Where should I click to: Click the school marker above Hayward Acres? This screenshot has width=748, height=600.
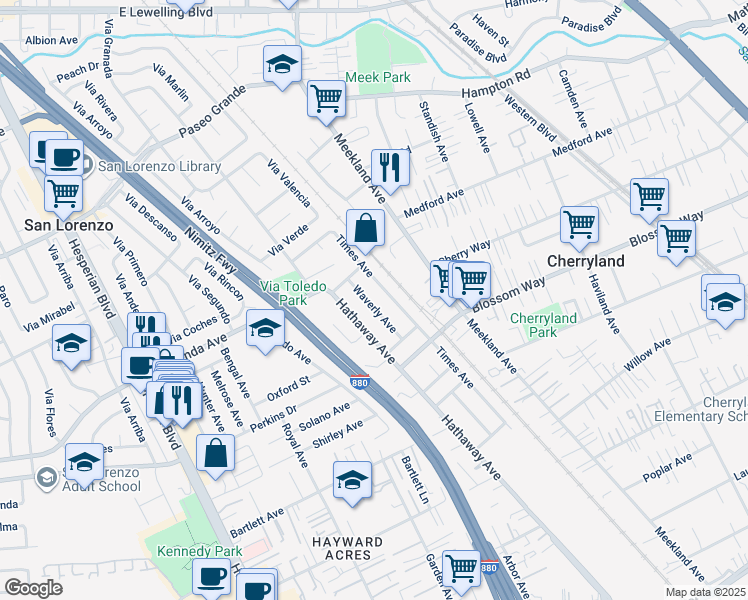coord(352,481)
